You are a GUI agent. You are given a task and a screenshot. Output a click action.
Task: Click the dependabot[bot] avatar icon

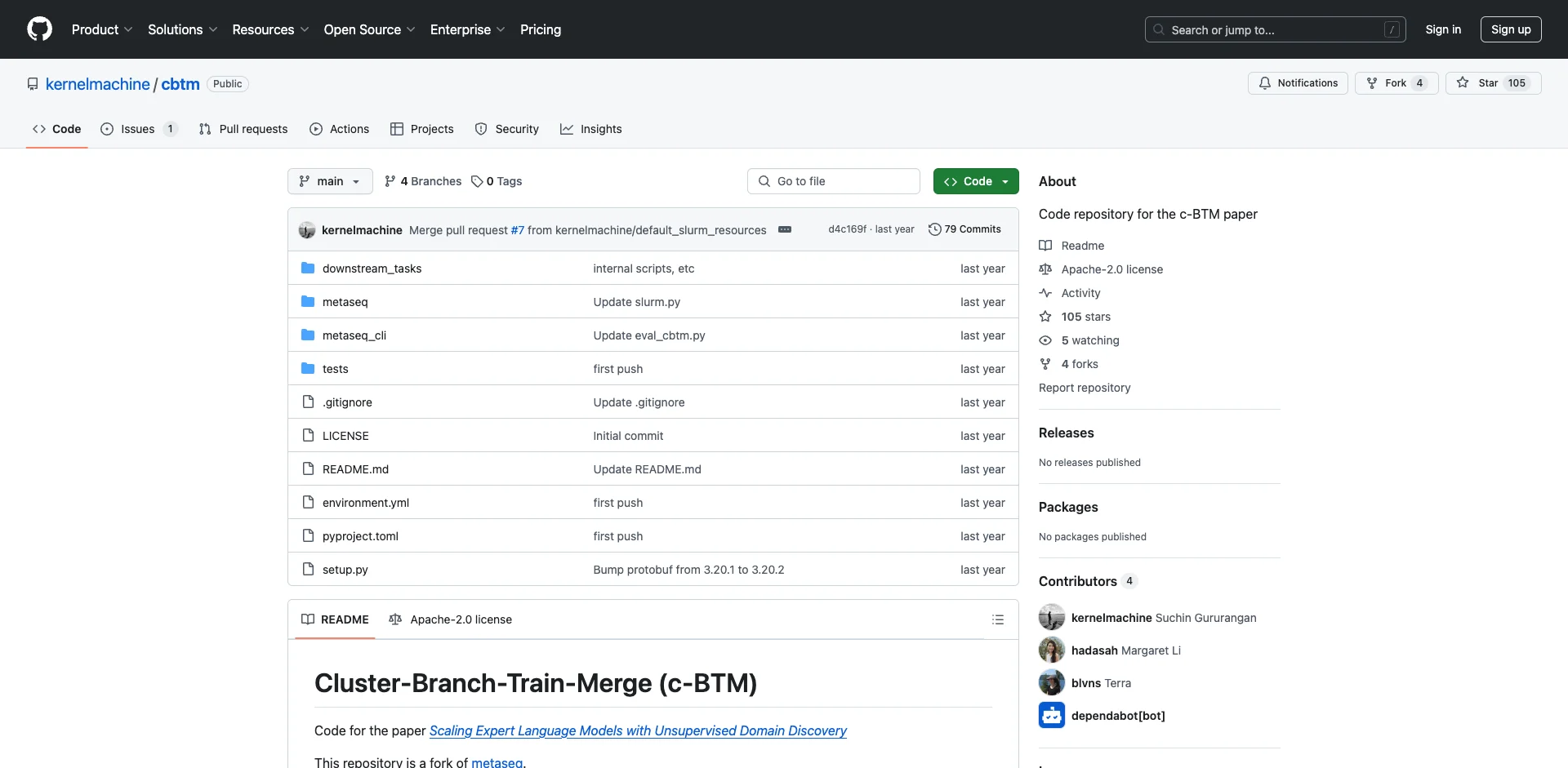click(x=1052, y=715)
